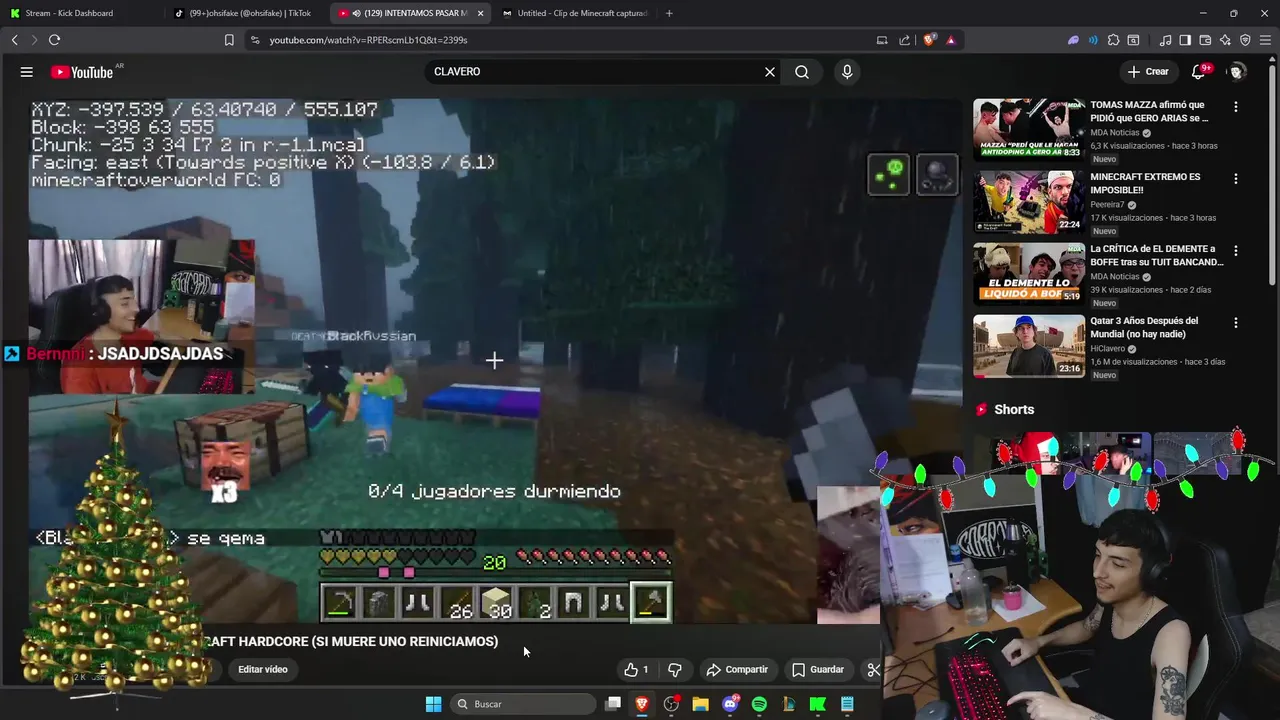Click the Guardar save button
1280x720 pixels.
[818, 670]
